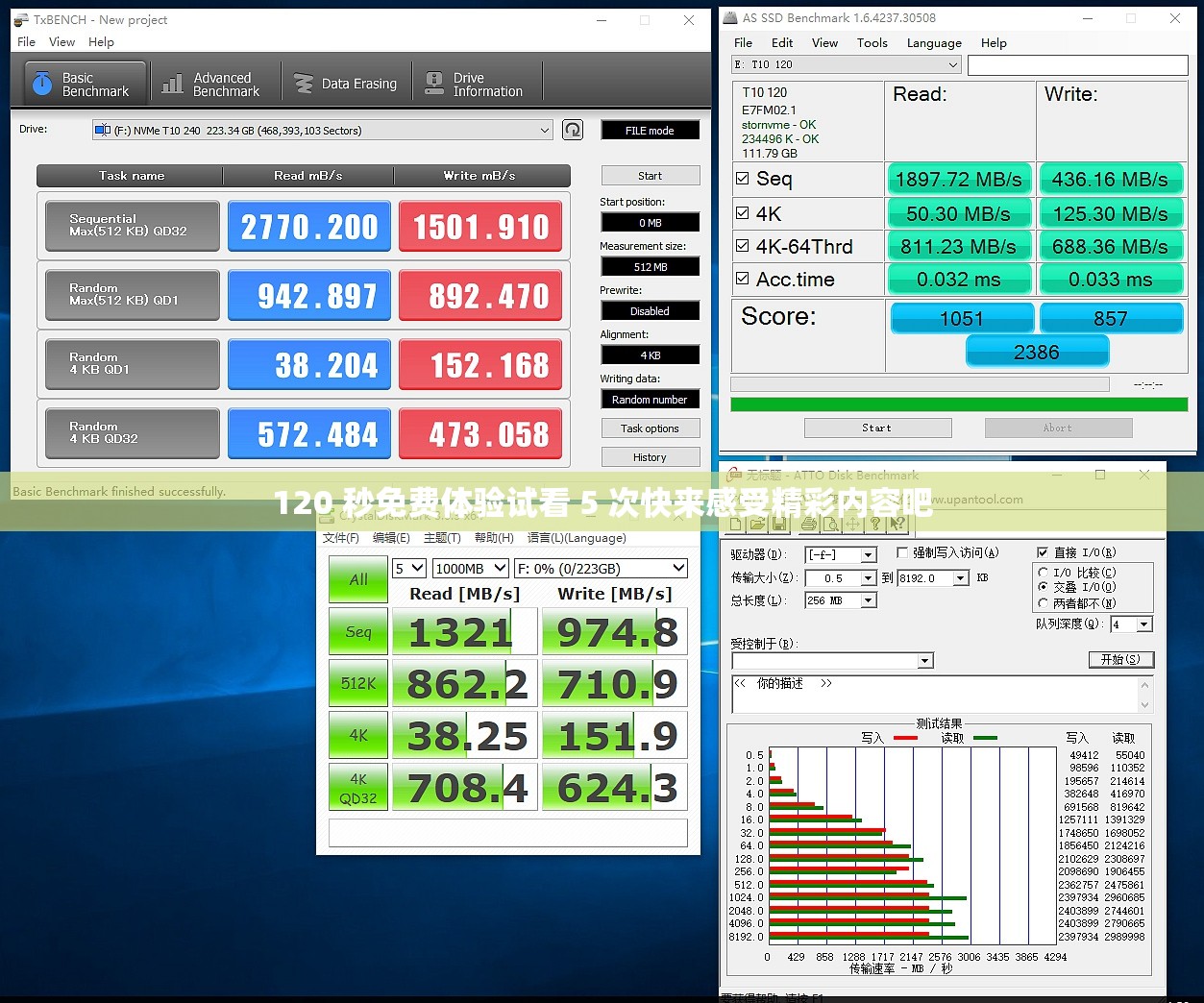Image resolution: width=1204 pixels, height=1003 pixels.
Task: Toggle Seq checkbox in AS SSD
Action: click(742, 178)
